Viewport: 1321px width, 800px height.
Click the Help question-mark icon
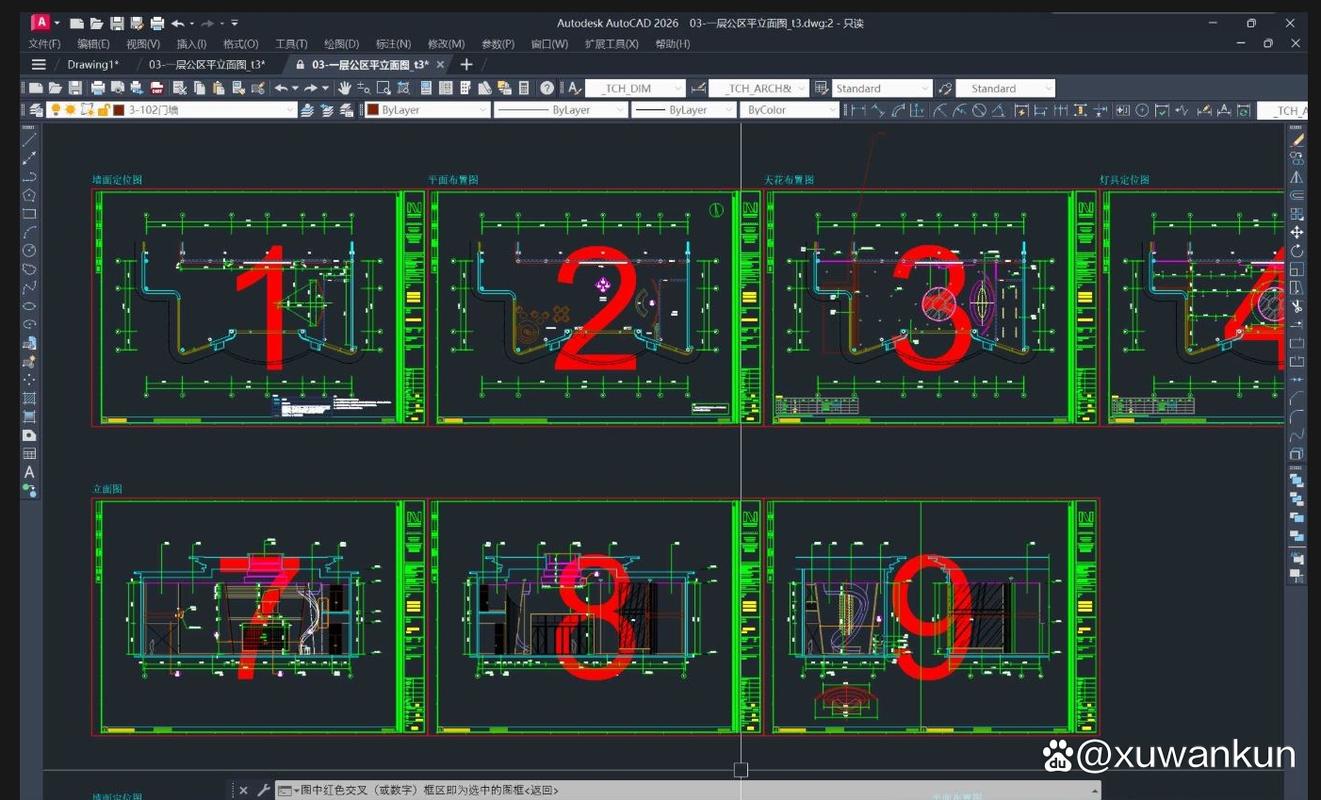(x=545, y=88)
